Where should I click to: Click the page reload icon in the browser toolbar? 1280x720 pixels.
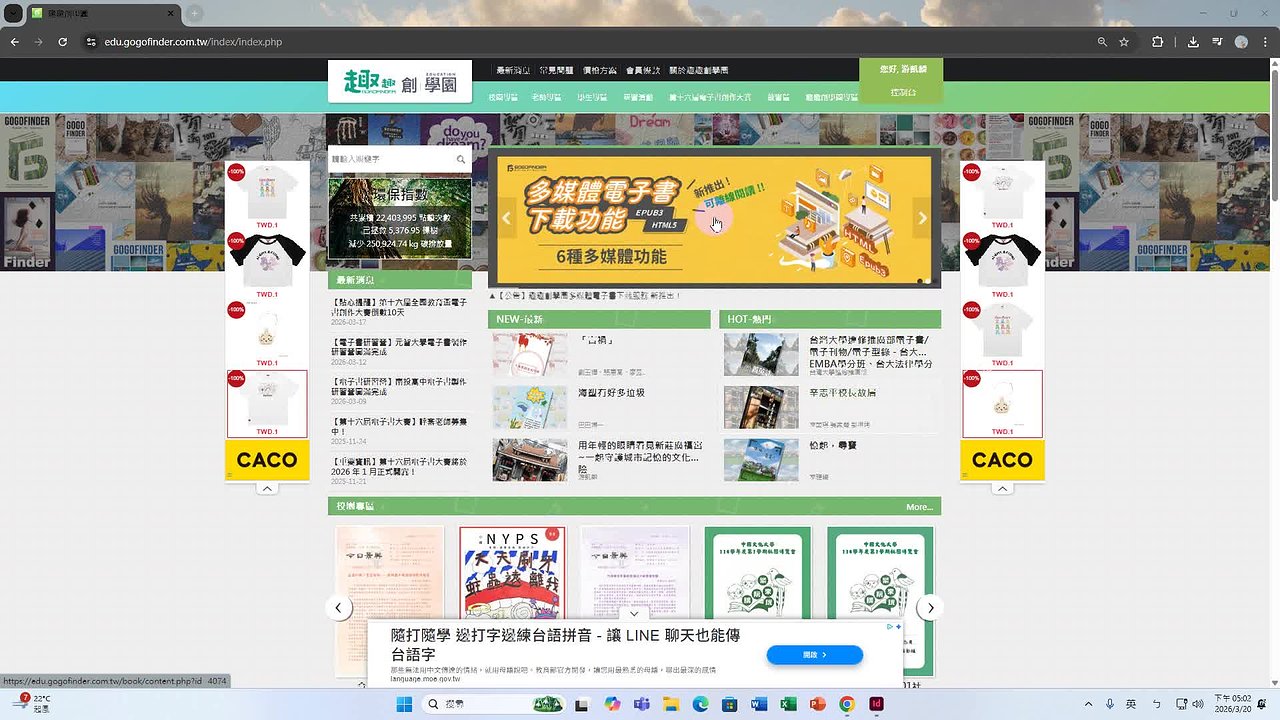coord(62,42)
